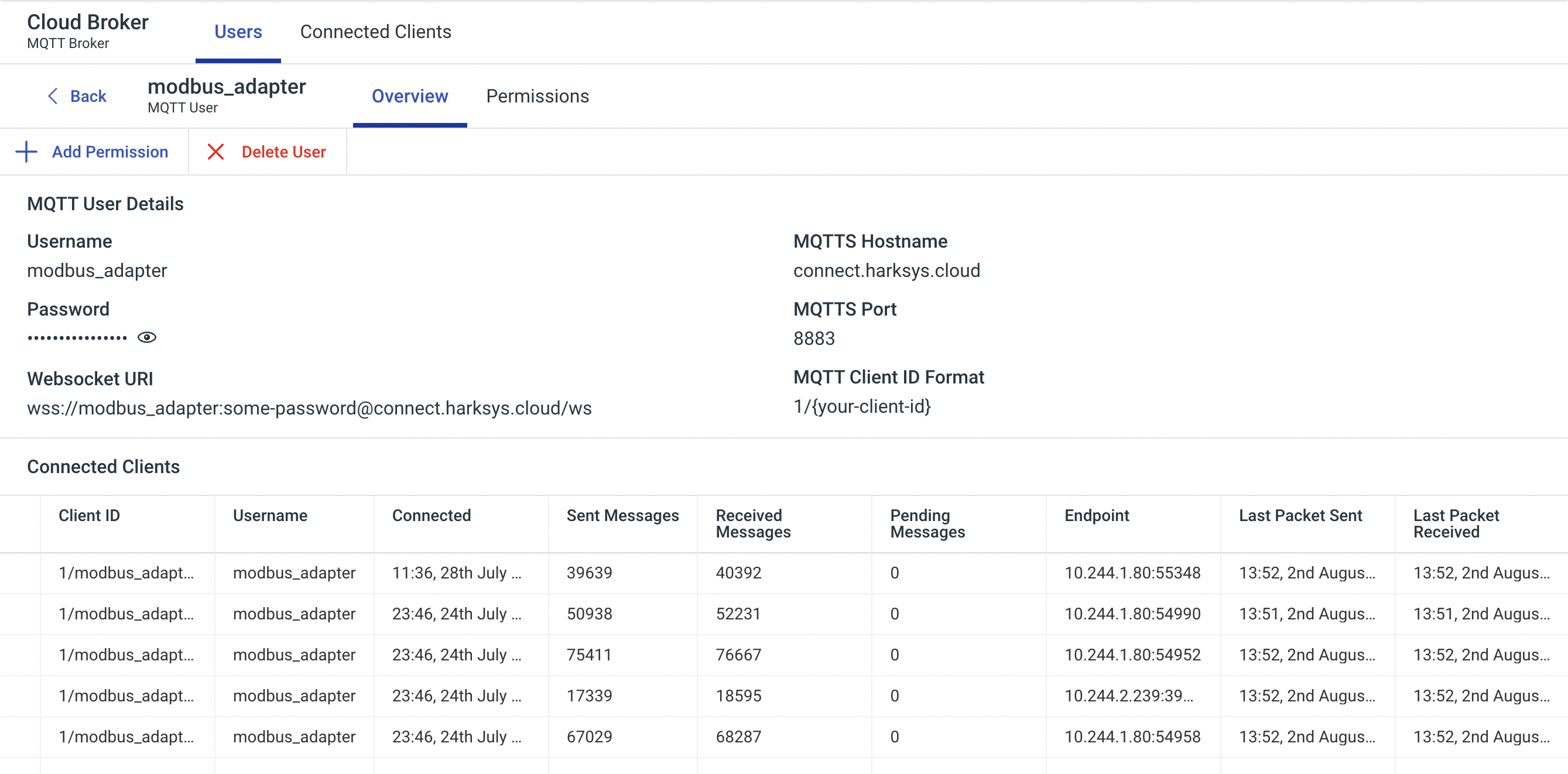Screen dimensions: 1568x774
Task: Select client row with endpoint 10.244.1.80:54952
Action: point(784,655)
